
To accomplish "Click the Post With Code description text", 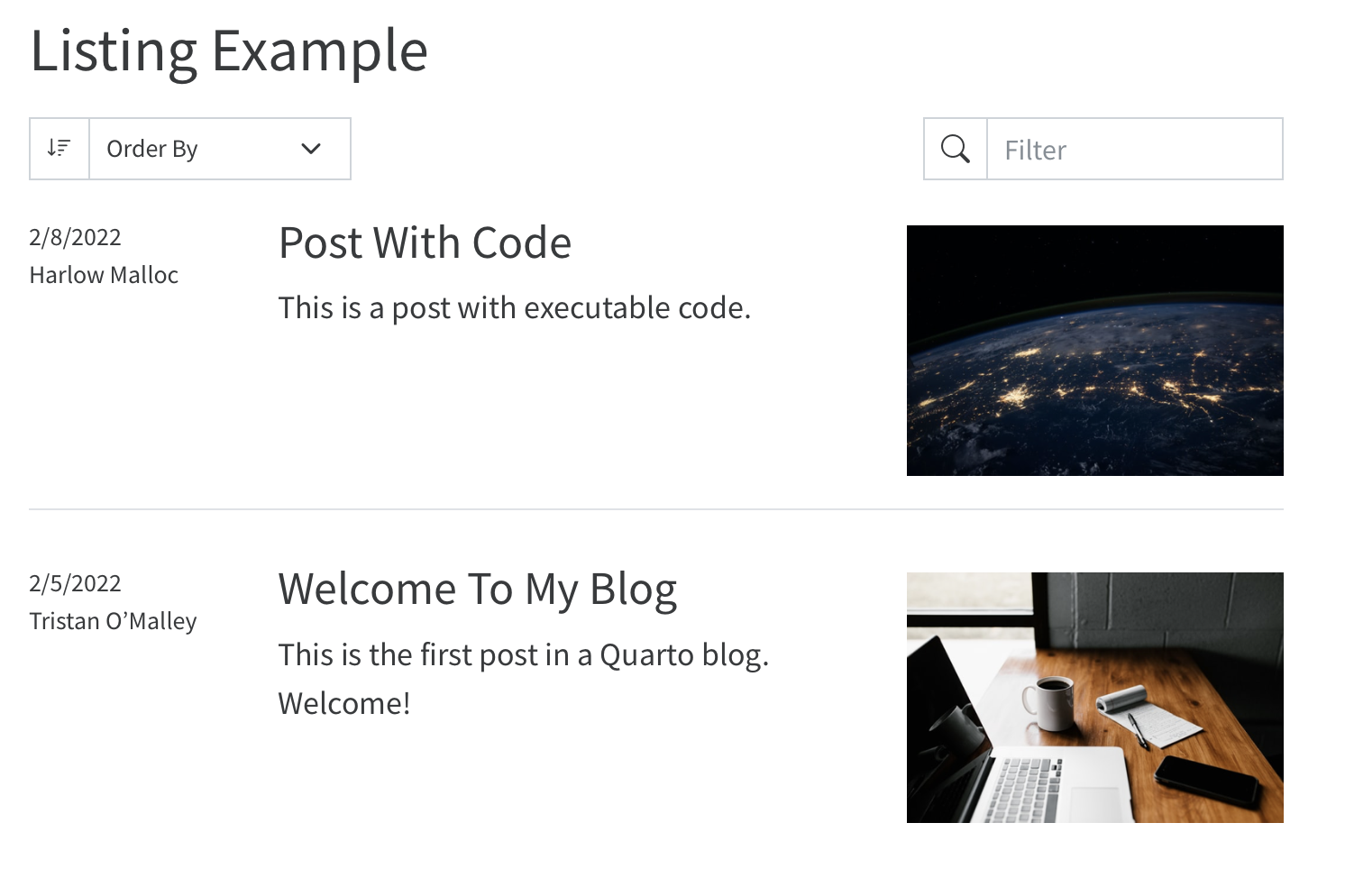I will (x=512, y=307).
